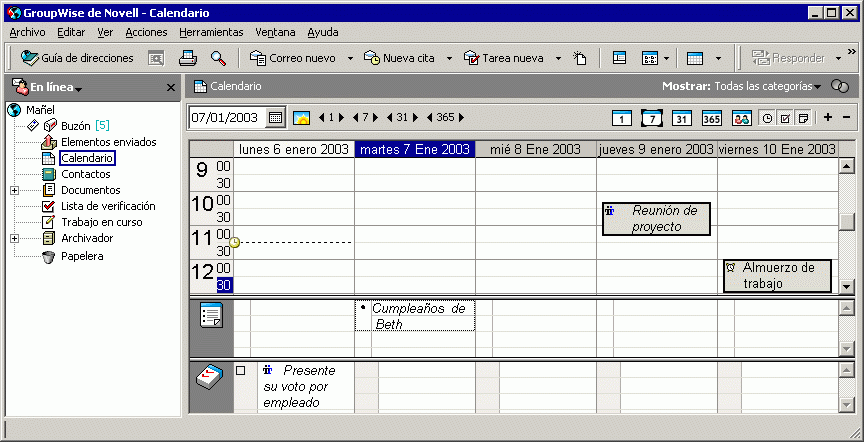Screen dimensions: 864x442
Task: Click the linked circles icon beside categories
Action: 840,86
